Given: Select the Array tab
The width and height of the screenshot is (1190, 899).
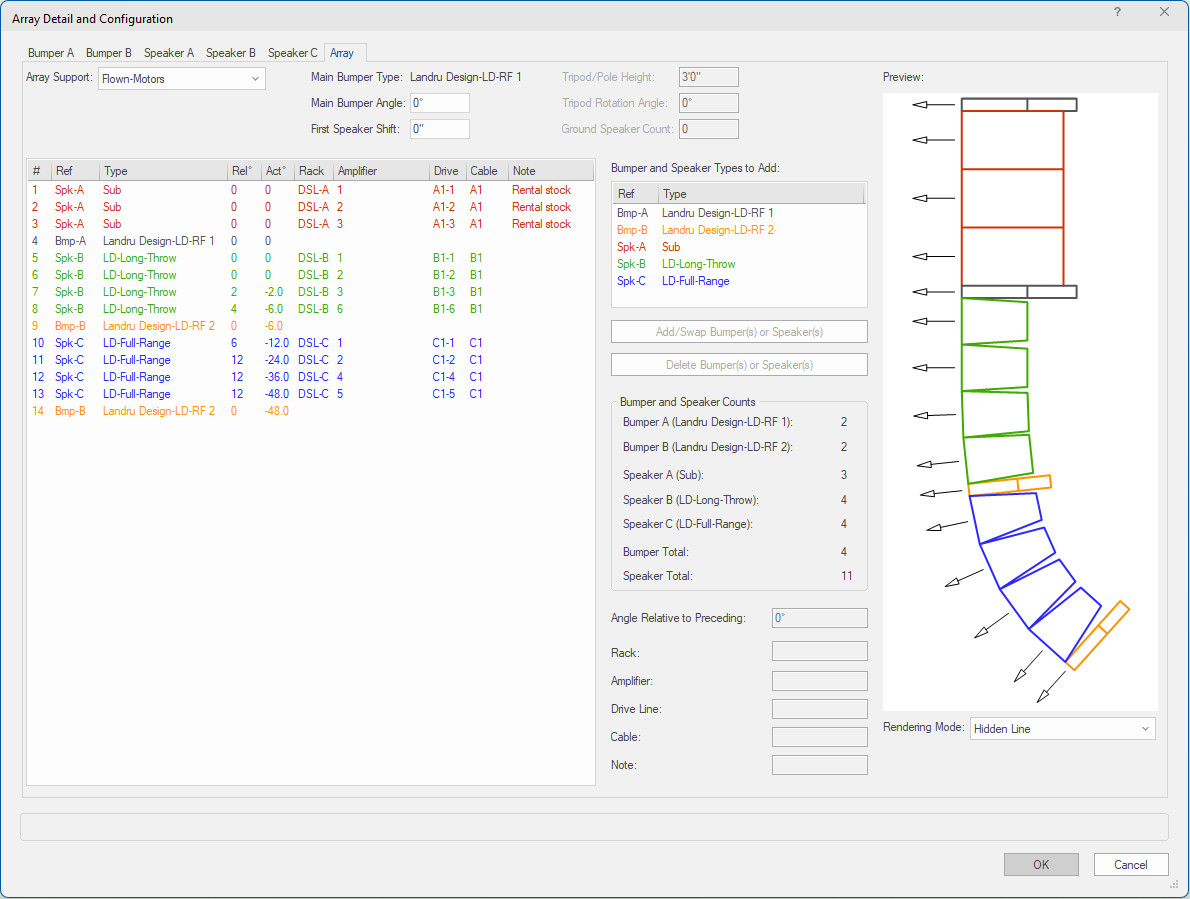Looking at the screenshot, I should click(x=342, y=53).
